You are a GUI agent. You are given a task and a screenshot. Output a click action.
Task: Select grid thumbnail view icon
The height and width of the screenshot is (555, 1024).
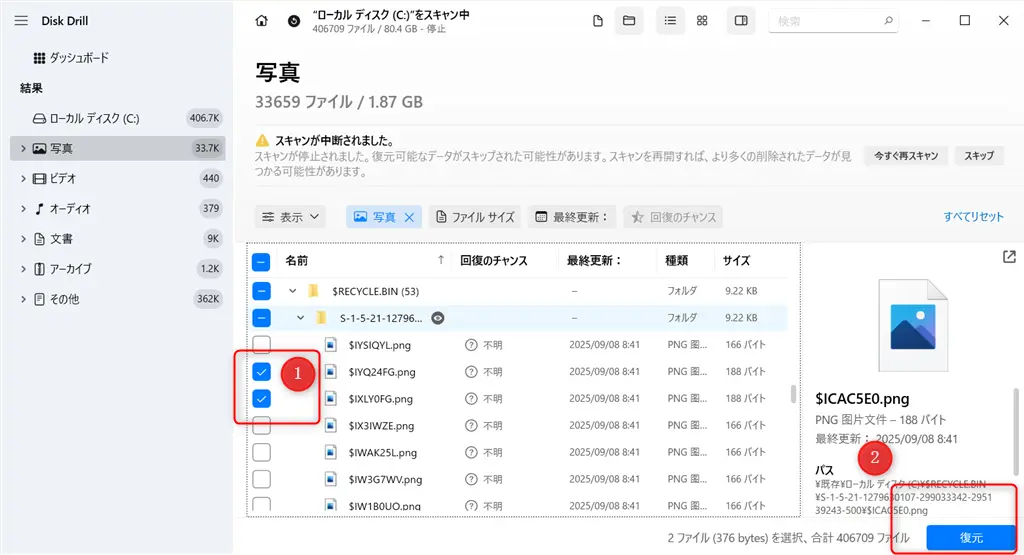702,21
